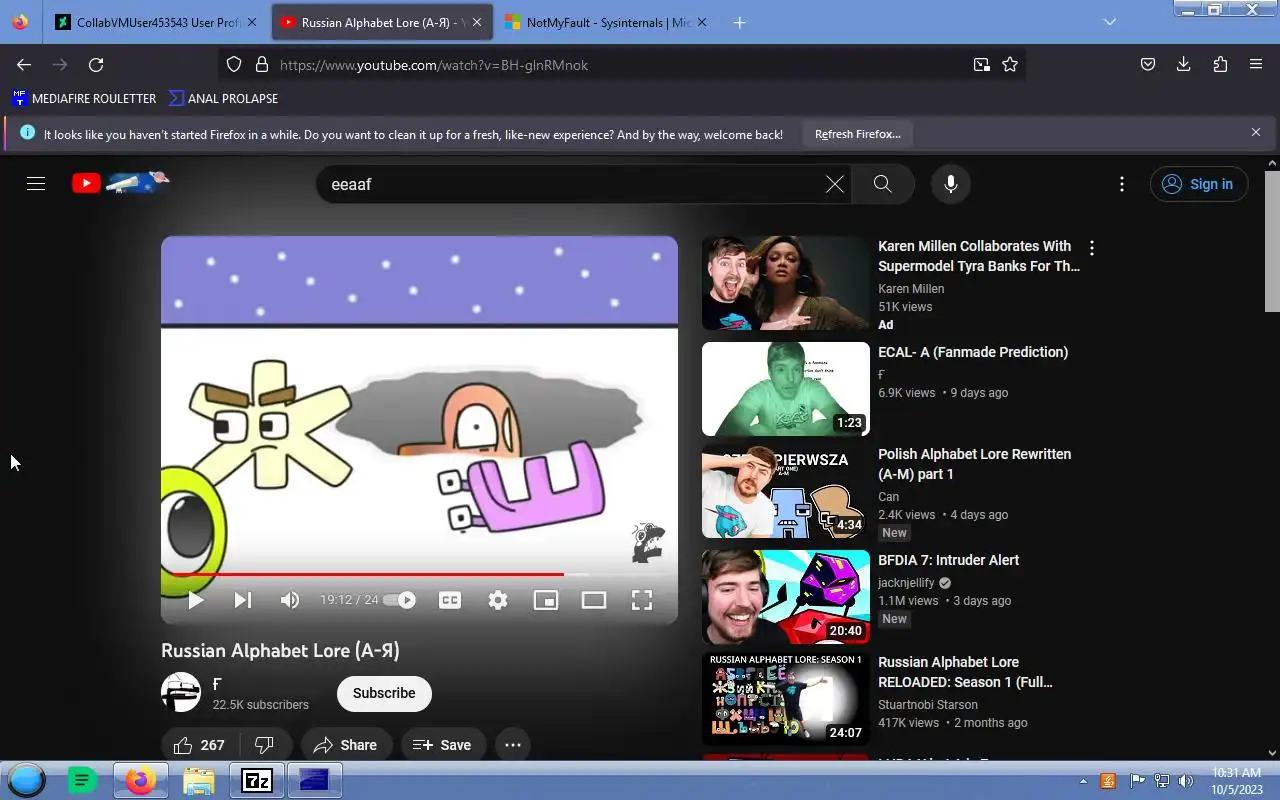1280x800 pixels.
Task: Open video player settings gear
Action: (x=498, y=600)
